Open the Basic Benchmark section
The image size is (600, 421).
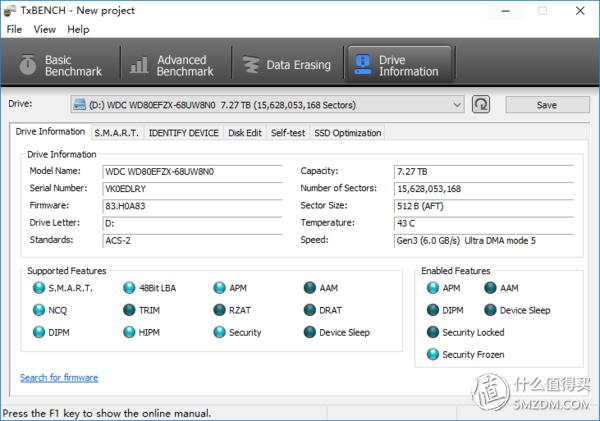click(62, 66)
